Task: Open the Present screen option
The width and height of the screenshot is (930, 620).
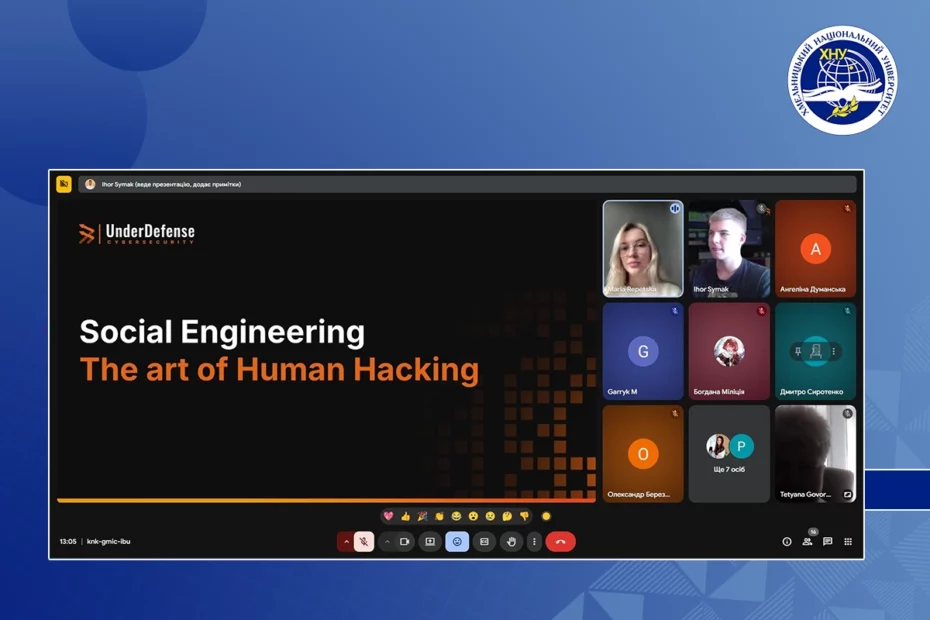Action: pos(430,542)
